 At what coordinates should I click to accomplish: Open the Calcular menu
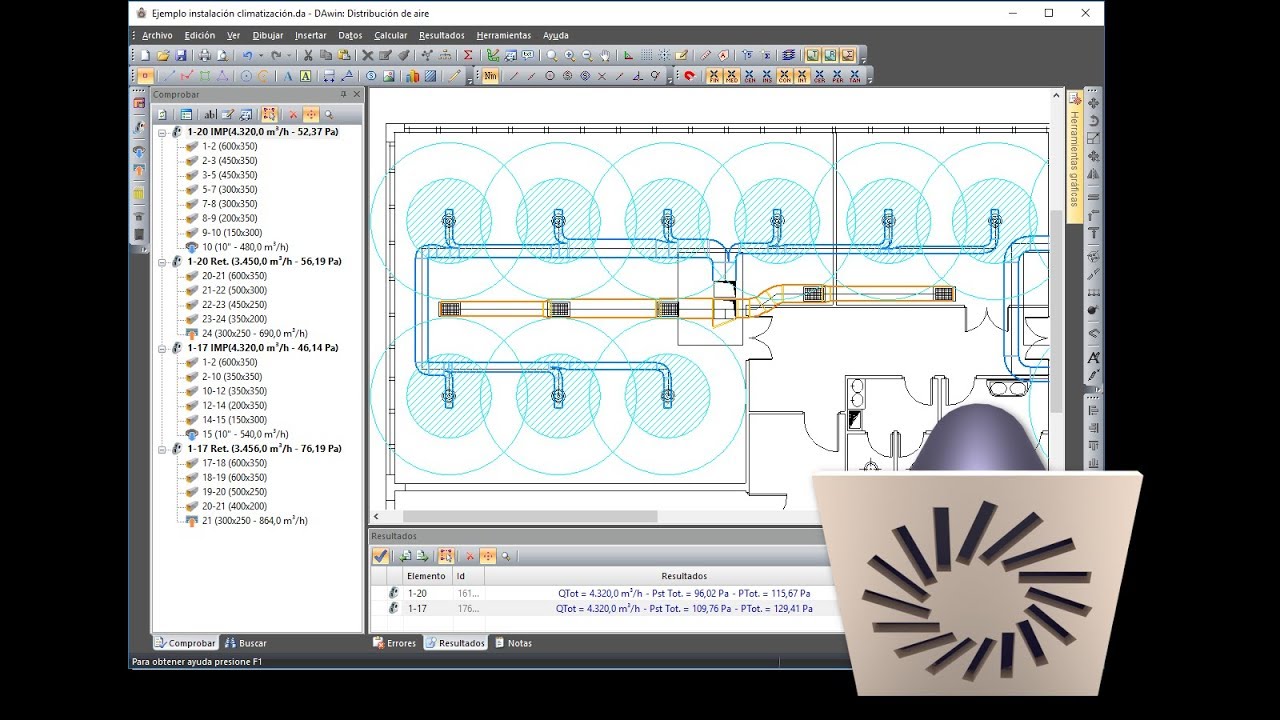tap(391, 35)
